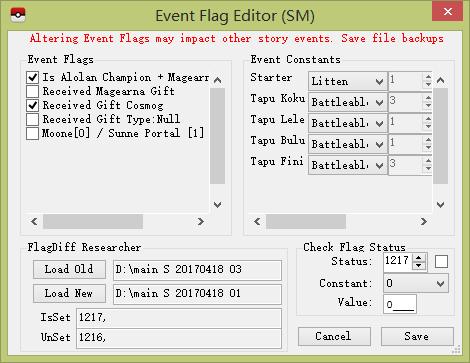Click Event Constants vertical scrollbar thumb

coord(441,136)
